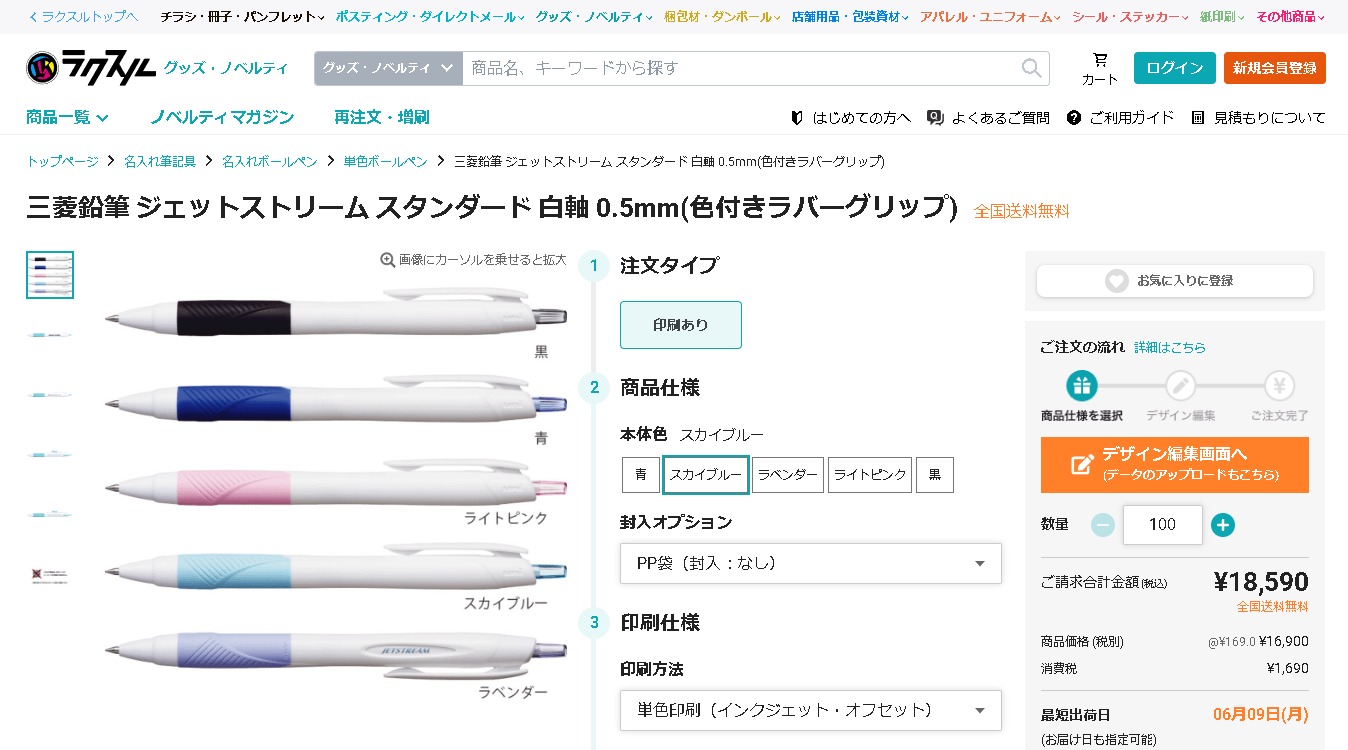Click トップページ breadcrumb
Screen dimensions: 1348x750
point(63,161)
